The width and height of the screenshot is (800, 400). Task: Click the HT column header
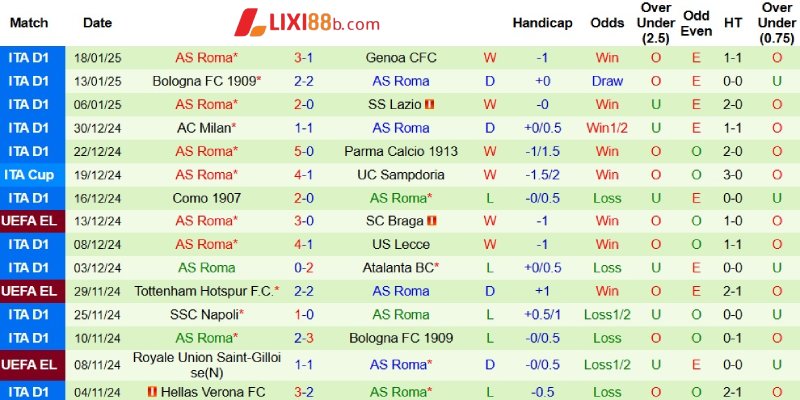(x=733, y=22)
